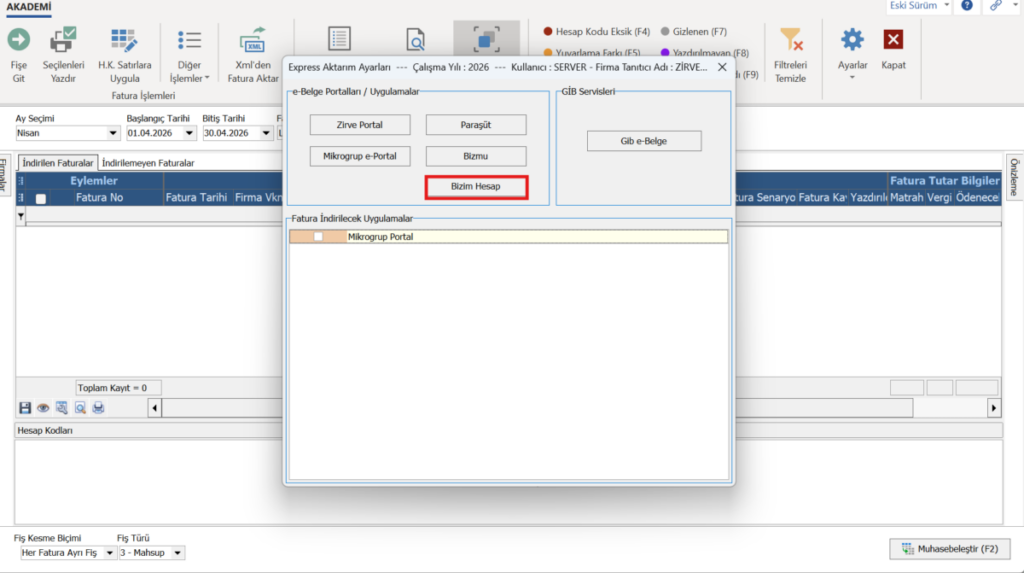Screen dimensions: 1024x573
Task: Open Ayarlar gear icon
Action: pos(852,40)
